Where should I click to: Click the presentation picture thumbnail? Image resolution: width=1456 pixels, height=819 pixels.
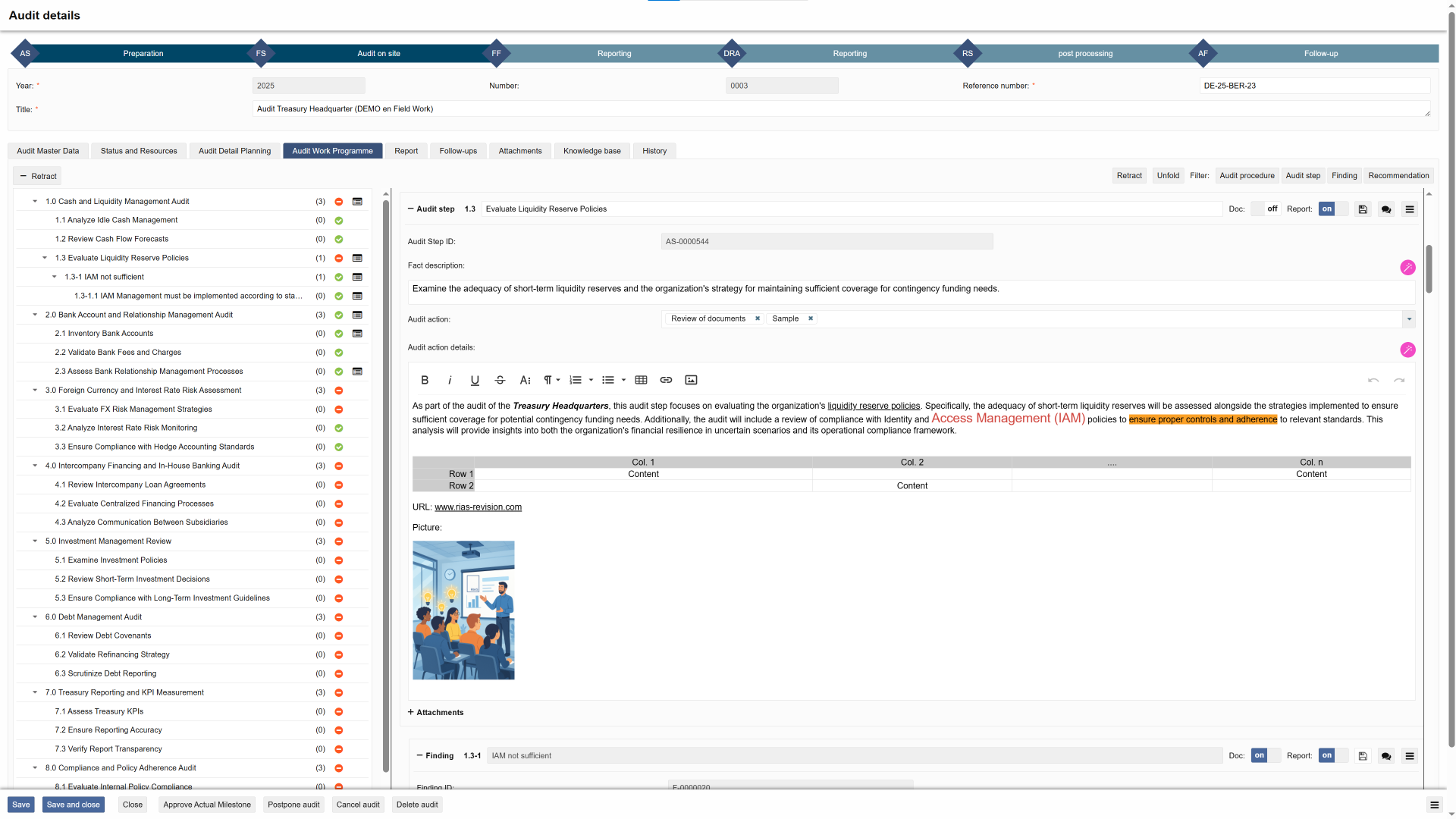click(463, 610)
